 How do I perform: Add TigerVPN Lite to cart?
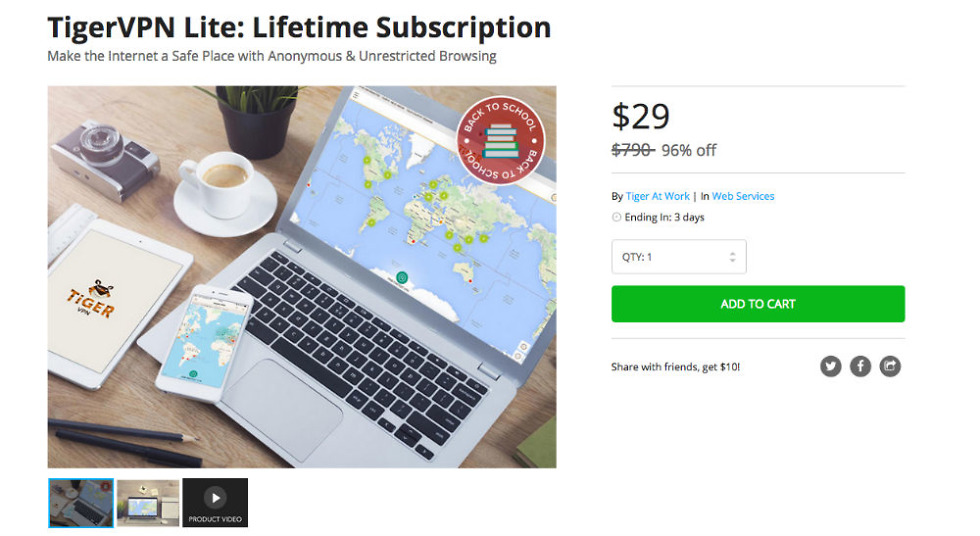758,304
